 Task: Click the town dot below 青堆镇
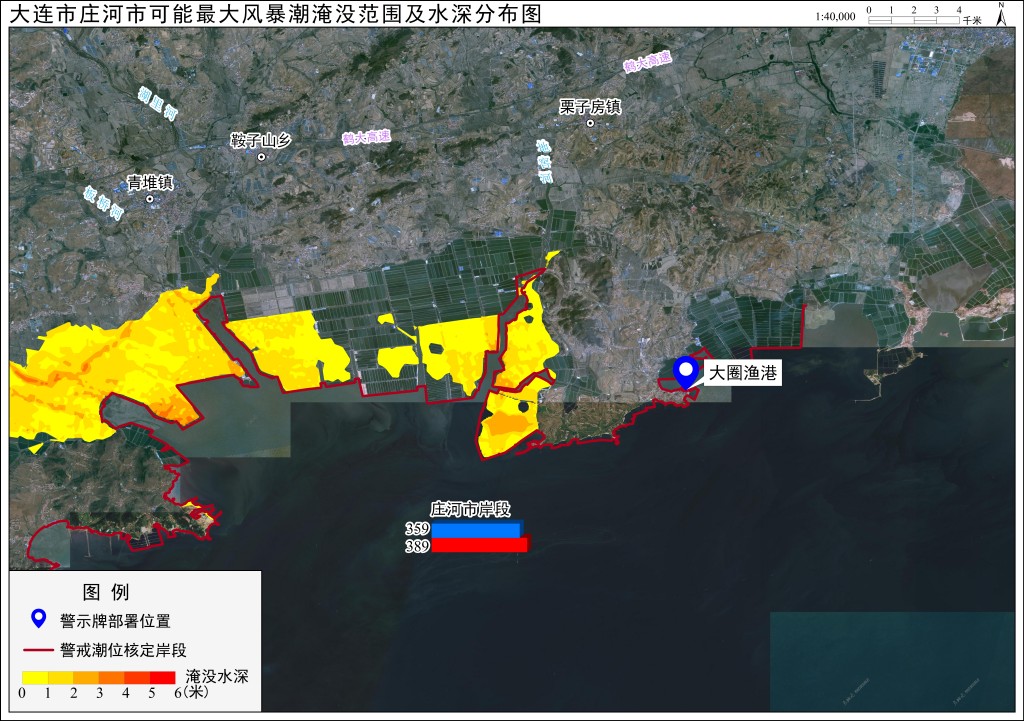150,199
